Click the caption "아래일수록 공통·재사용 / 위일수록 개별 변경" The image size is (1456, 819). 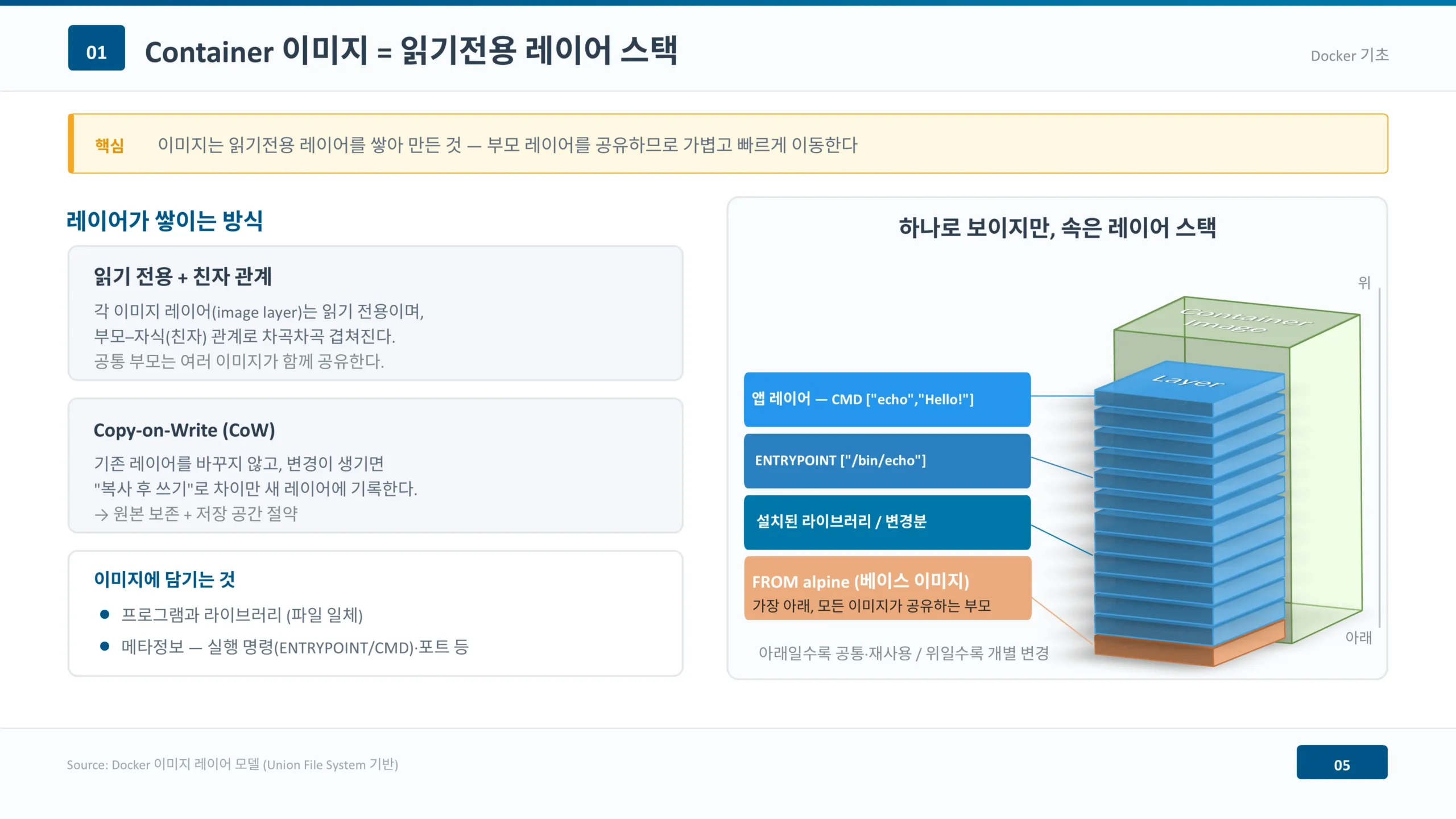(x=904, y=653)
